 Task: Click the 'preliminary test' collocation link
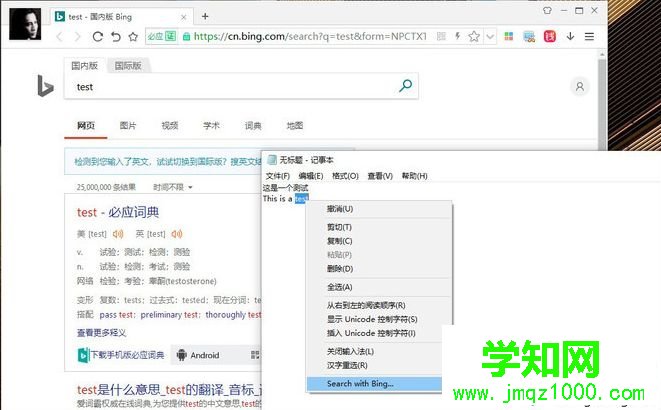[169, 315]
